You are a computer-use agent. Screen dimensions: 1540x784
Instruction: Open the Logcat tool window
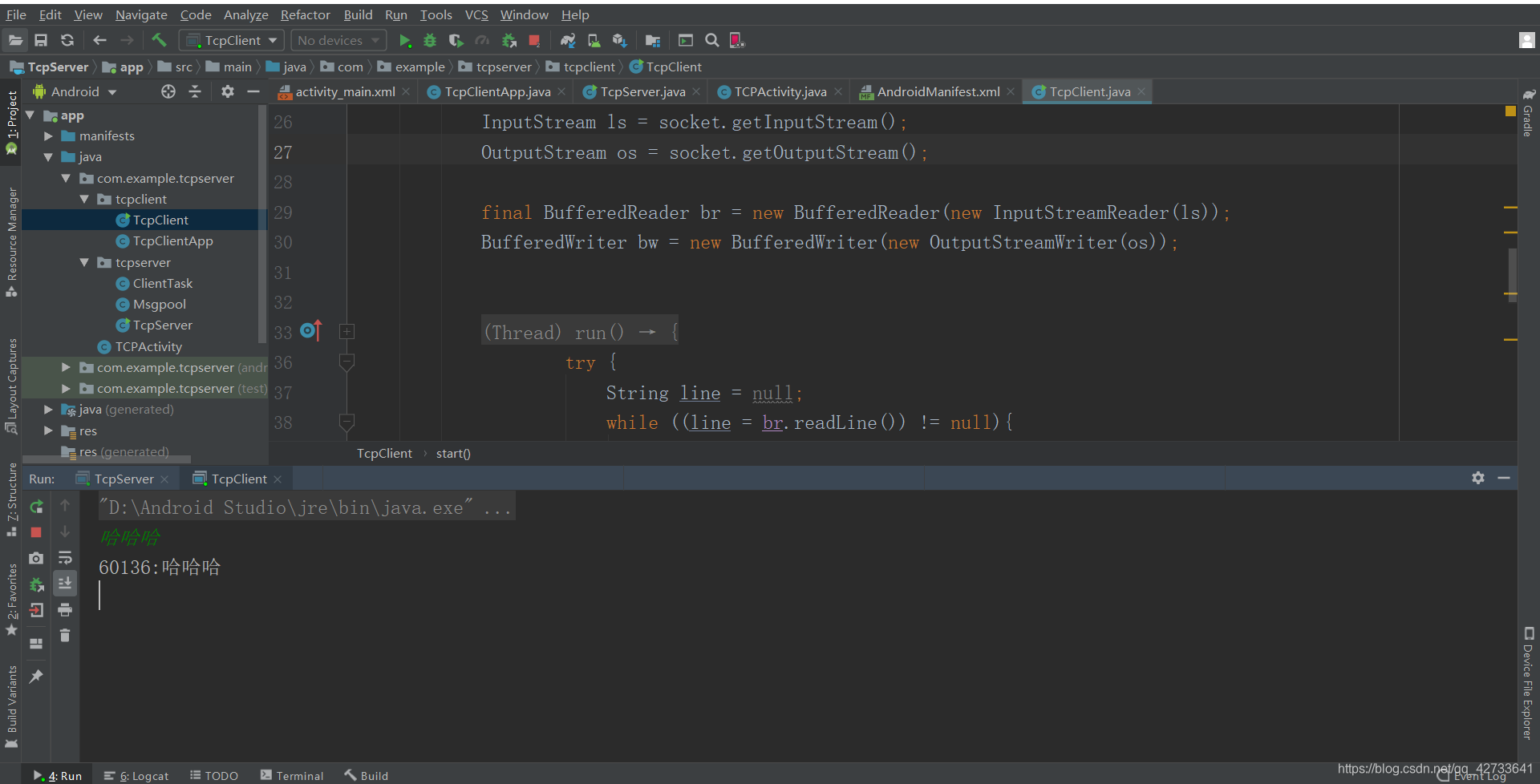137,776
